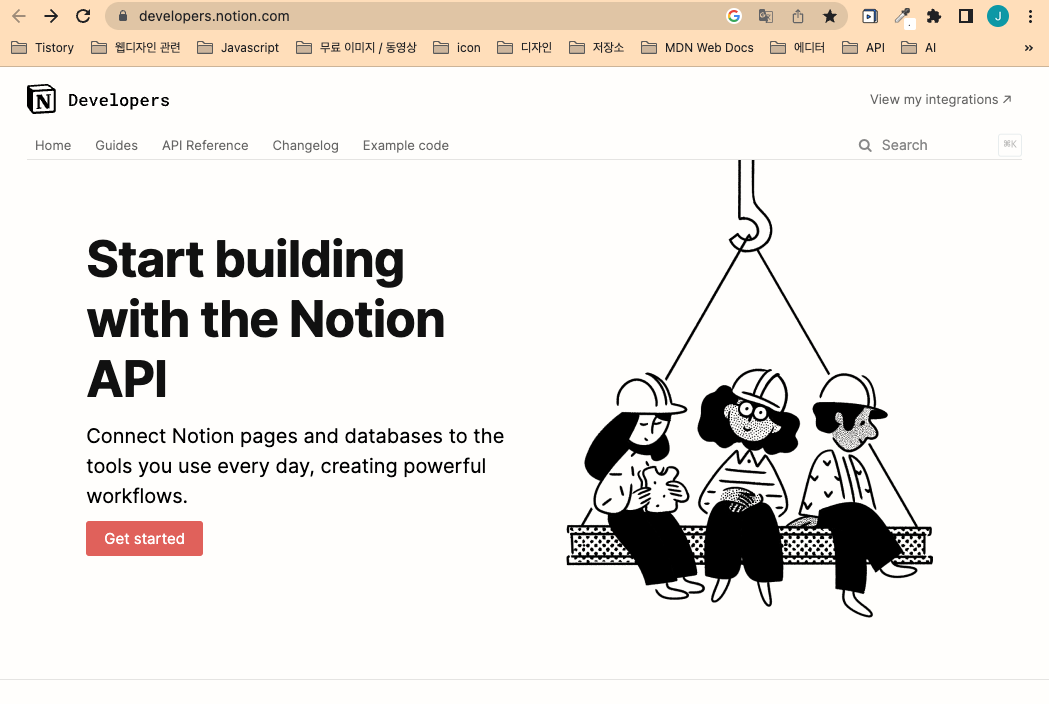Image resolution: width=1049 pixels, height=704 pixels.
Task: Click the ⌘K search shortcut badge
Action: [1010, 145]
